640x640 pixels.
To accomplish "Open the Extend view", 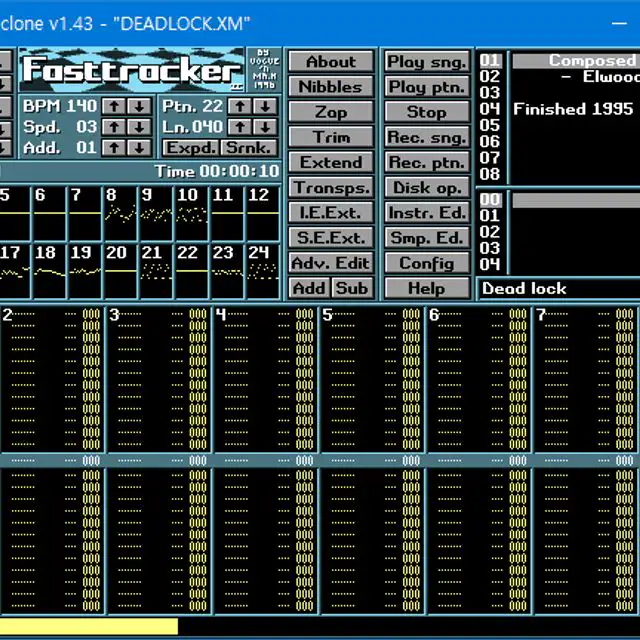I will [331, 162].
